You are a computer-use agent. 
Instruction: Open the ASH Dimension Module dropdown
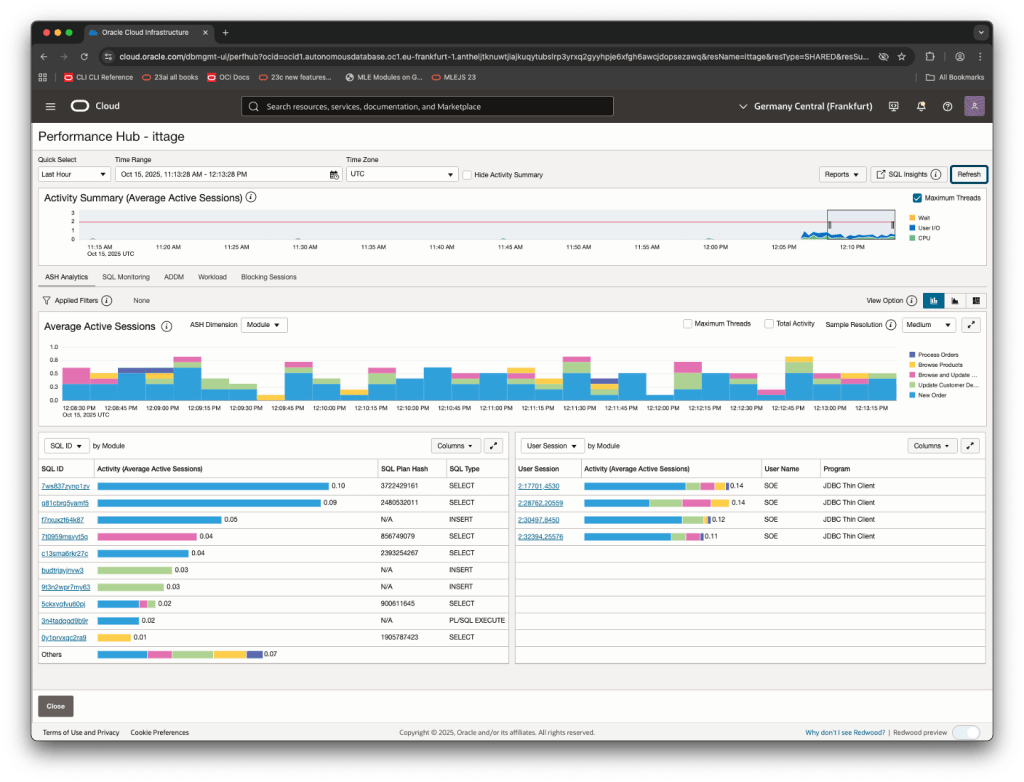point(265,325)
